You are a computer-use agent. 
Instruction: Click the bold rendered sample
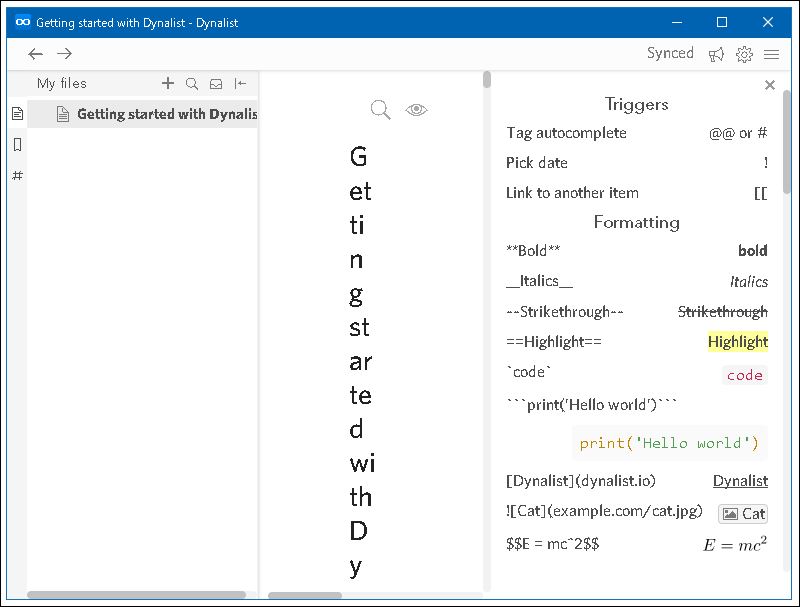(753, 251)
